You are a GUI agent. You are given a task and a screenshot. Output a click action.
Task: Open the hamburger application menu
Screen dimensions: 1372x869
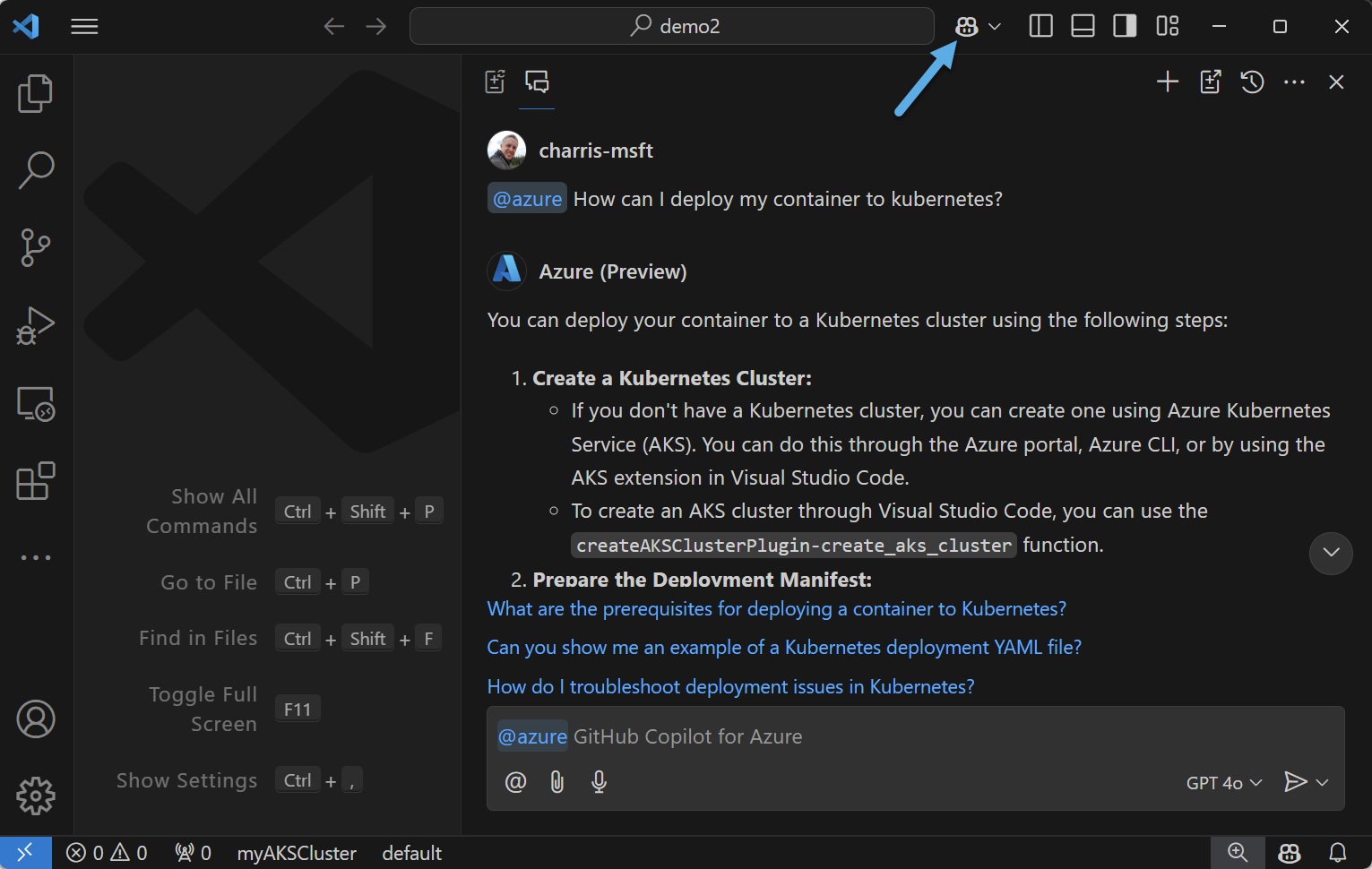point(84,26)
